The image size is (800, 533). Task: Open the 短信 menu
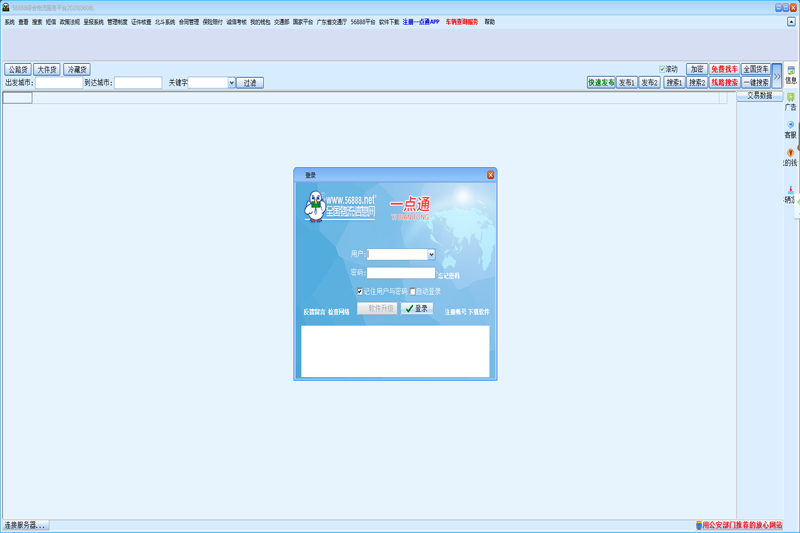(51, 22)
